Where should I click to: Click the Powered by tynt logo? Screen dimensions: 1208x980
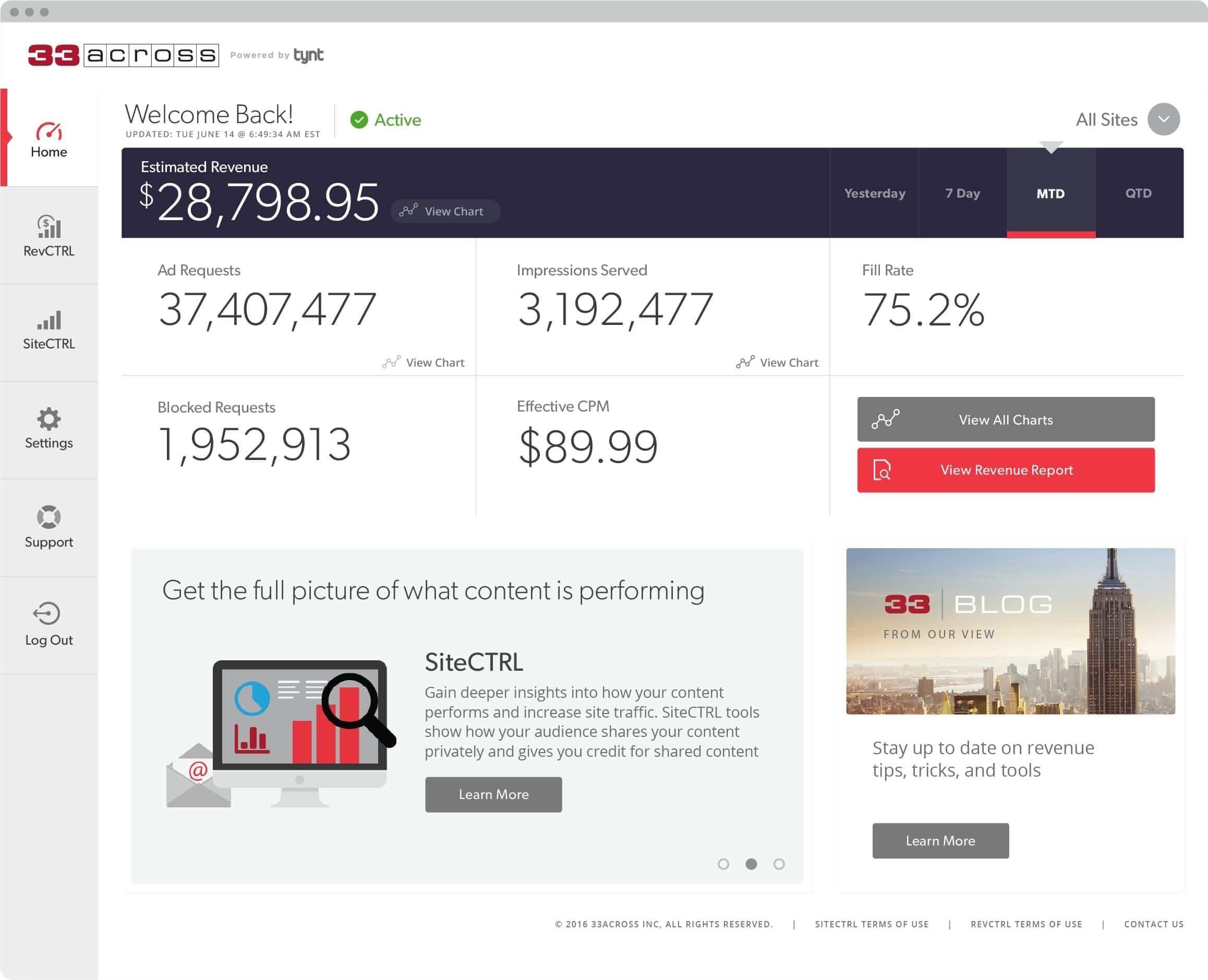[x=276, y=55]
